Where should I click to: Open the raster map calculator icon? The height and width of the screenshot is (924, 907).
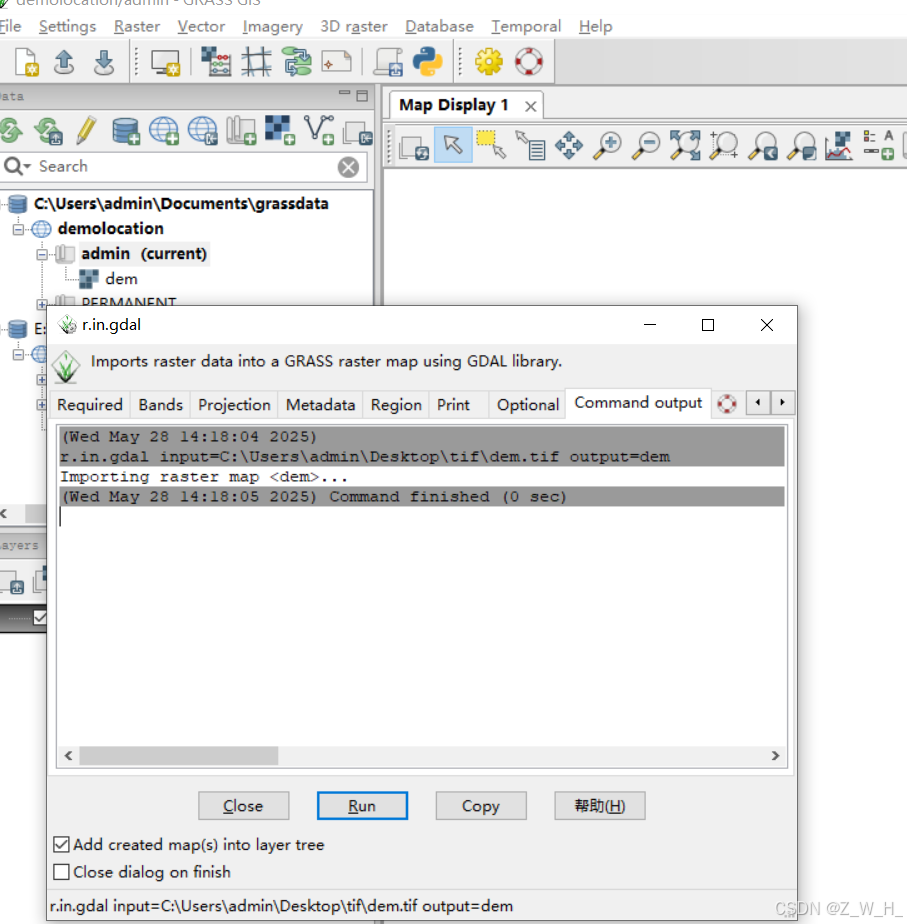coord(216,62)
